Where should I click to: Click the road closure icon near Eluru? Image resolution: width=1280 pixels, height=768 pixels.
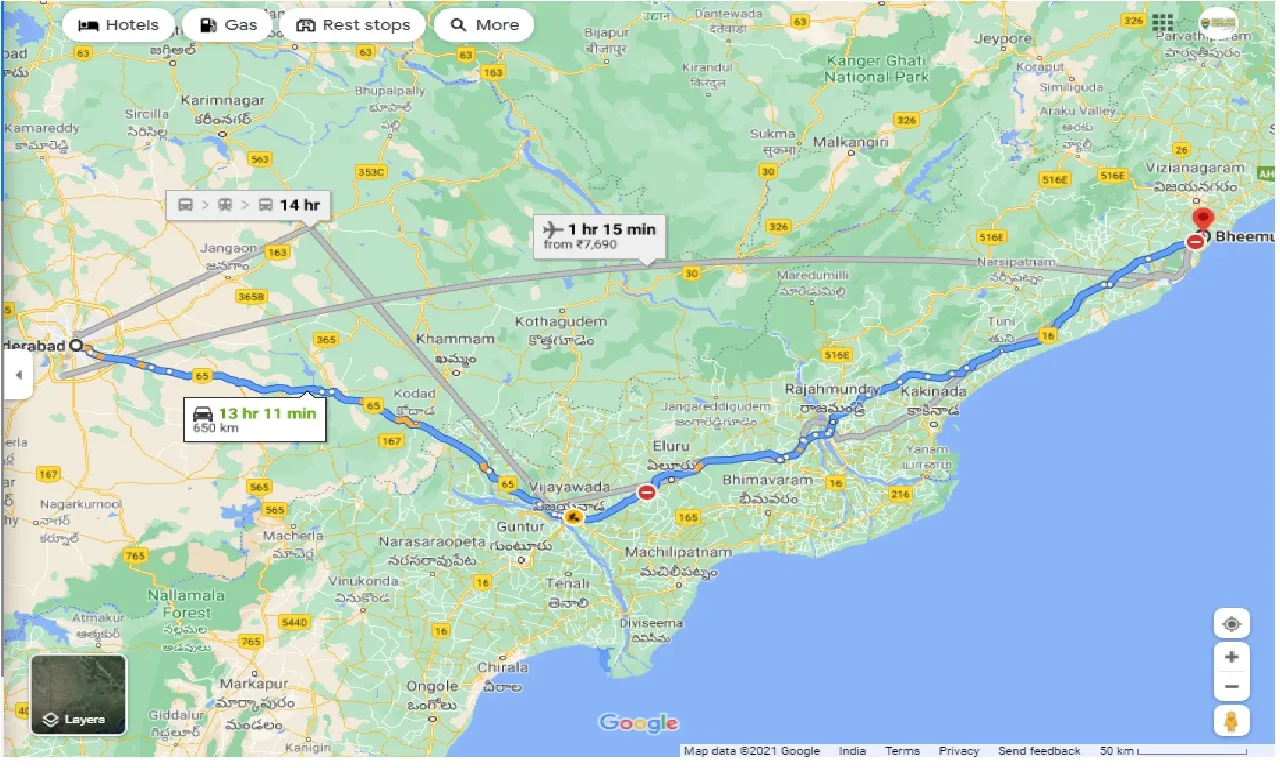[x=647, y=492]
